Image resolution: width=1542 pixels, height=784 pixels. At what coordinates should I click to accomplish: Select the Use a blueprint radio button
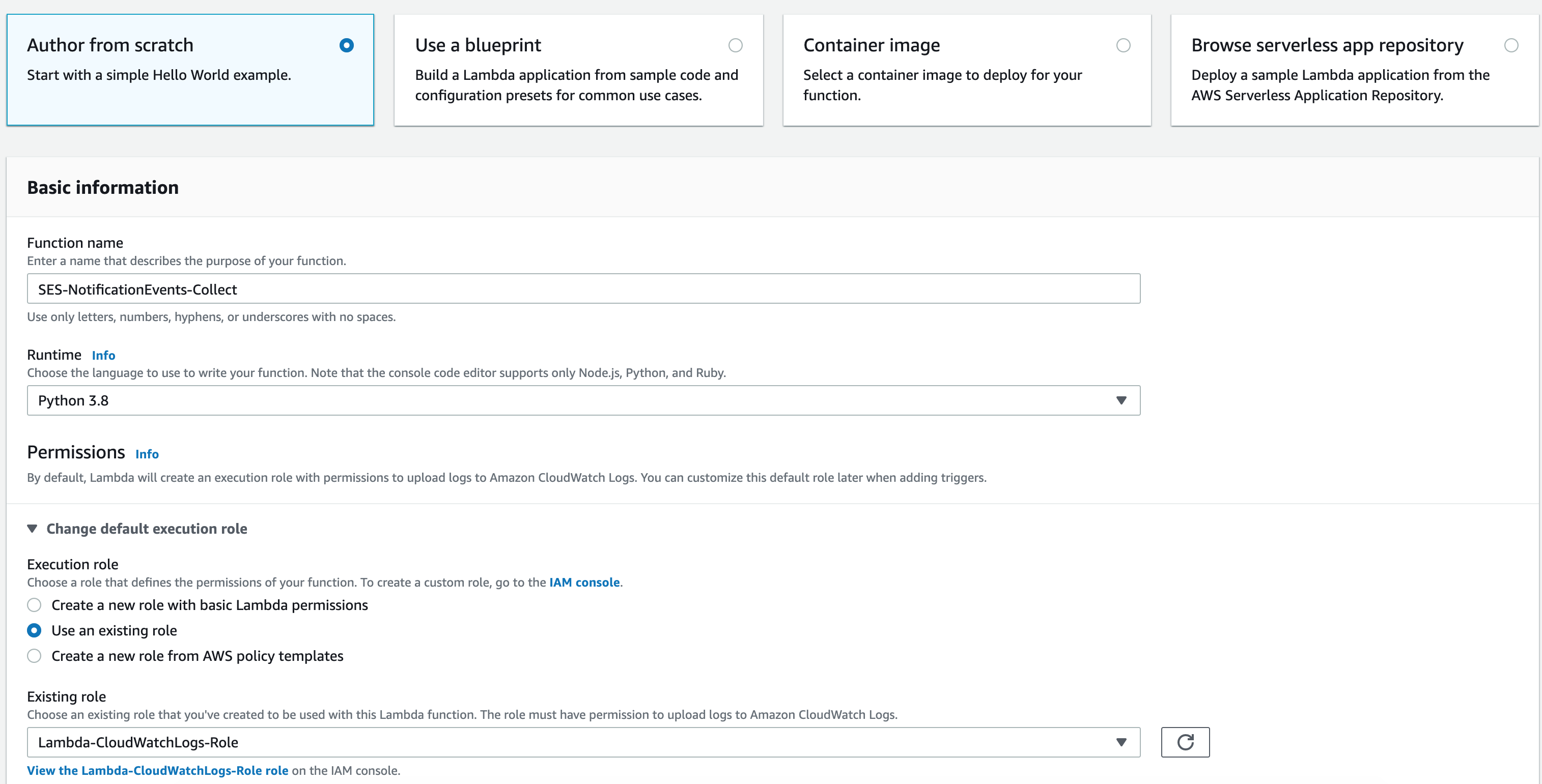pyautogui.click(x=735, y=45)
